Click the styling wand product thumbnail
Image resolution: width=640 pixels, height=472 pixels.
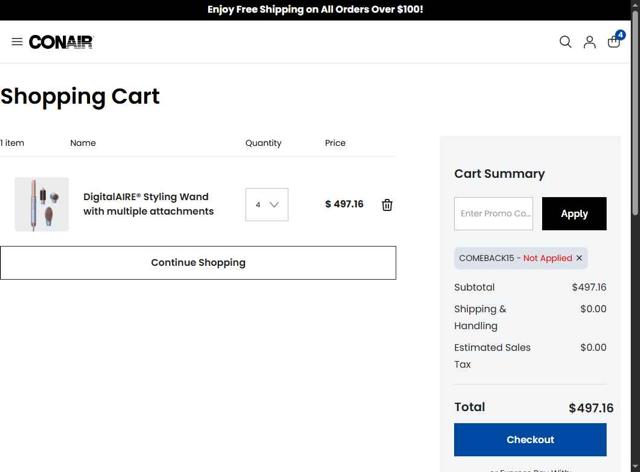[42, 204]
